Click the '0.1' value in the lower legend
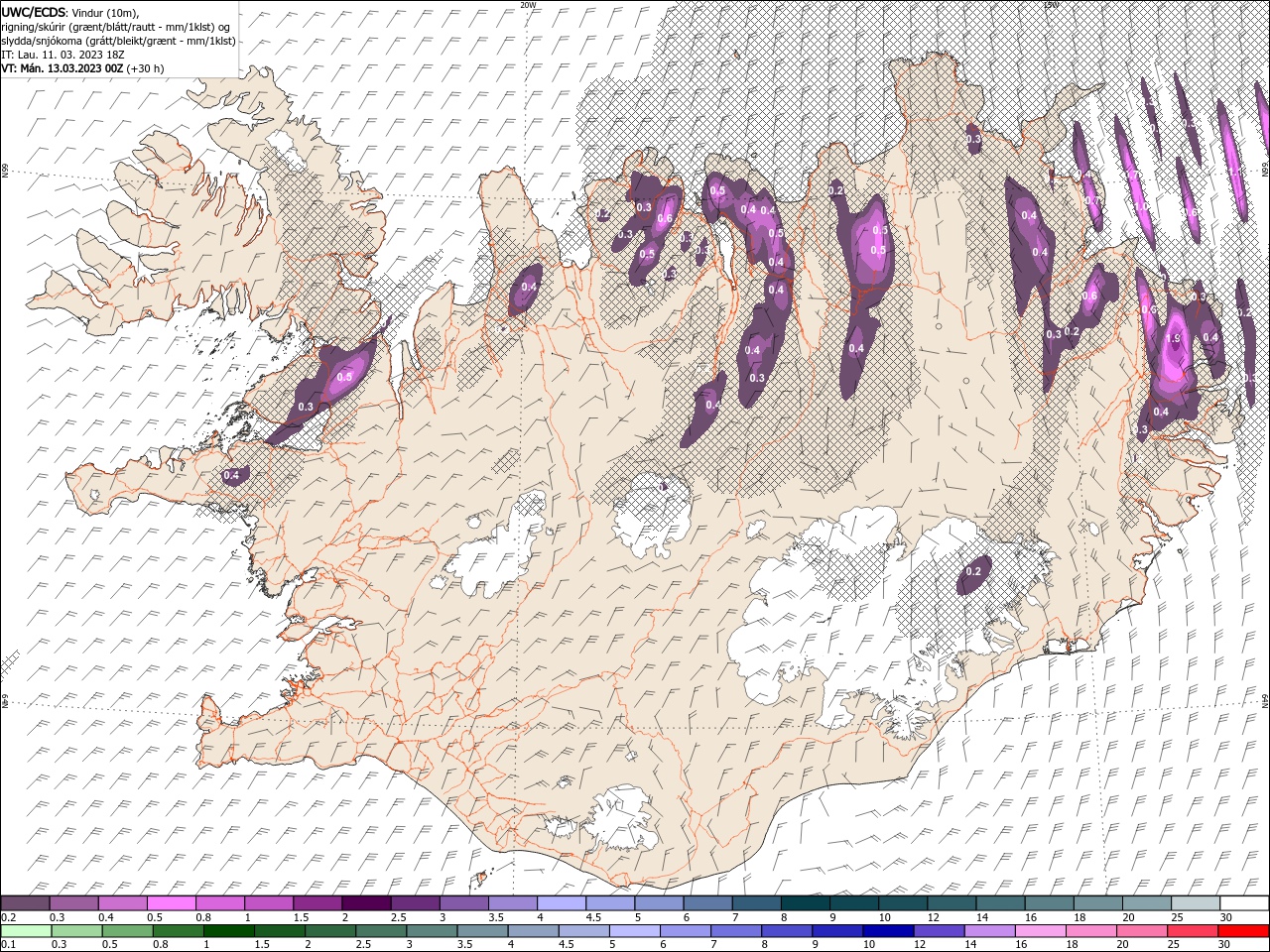The height and width of the screenshot is (952, 1270). click(9, 945)
